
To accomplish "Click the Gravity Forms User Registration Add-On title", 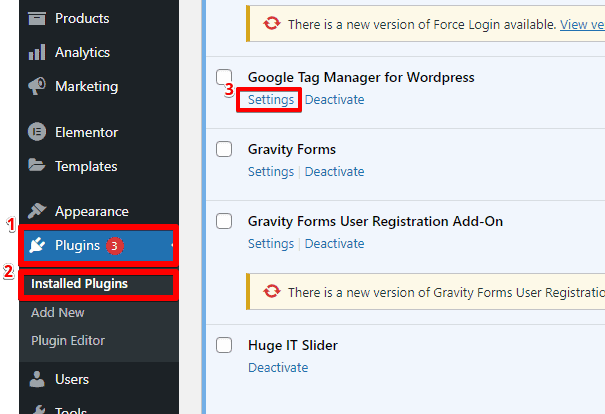I will (x=375, y=221).
